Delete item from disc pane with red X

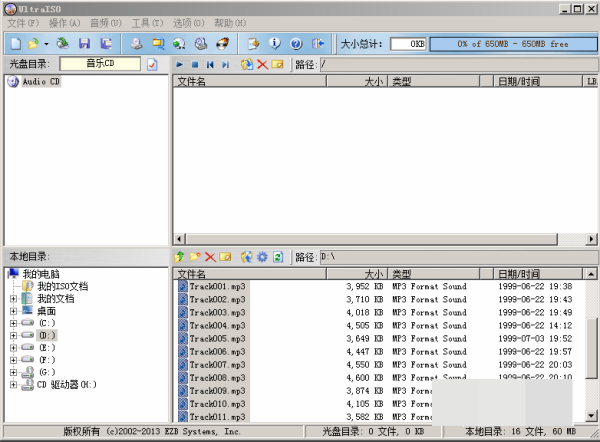[x=262, y=64]
